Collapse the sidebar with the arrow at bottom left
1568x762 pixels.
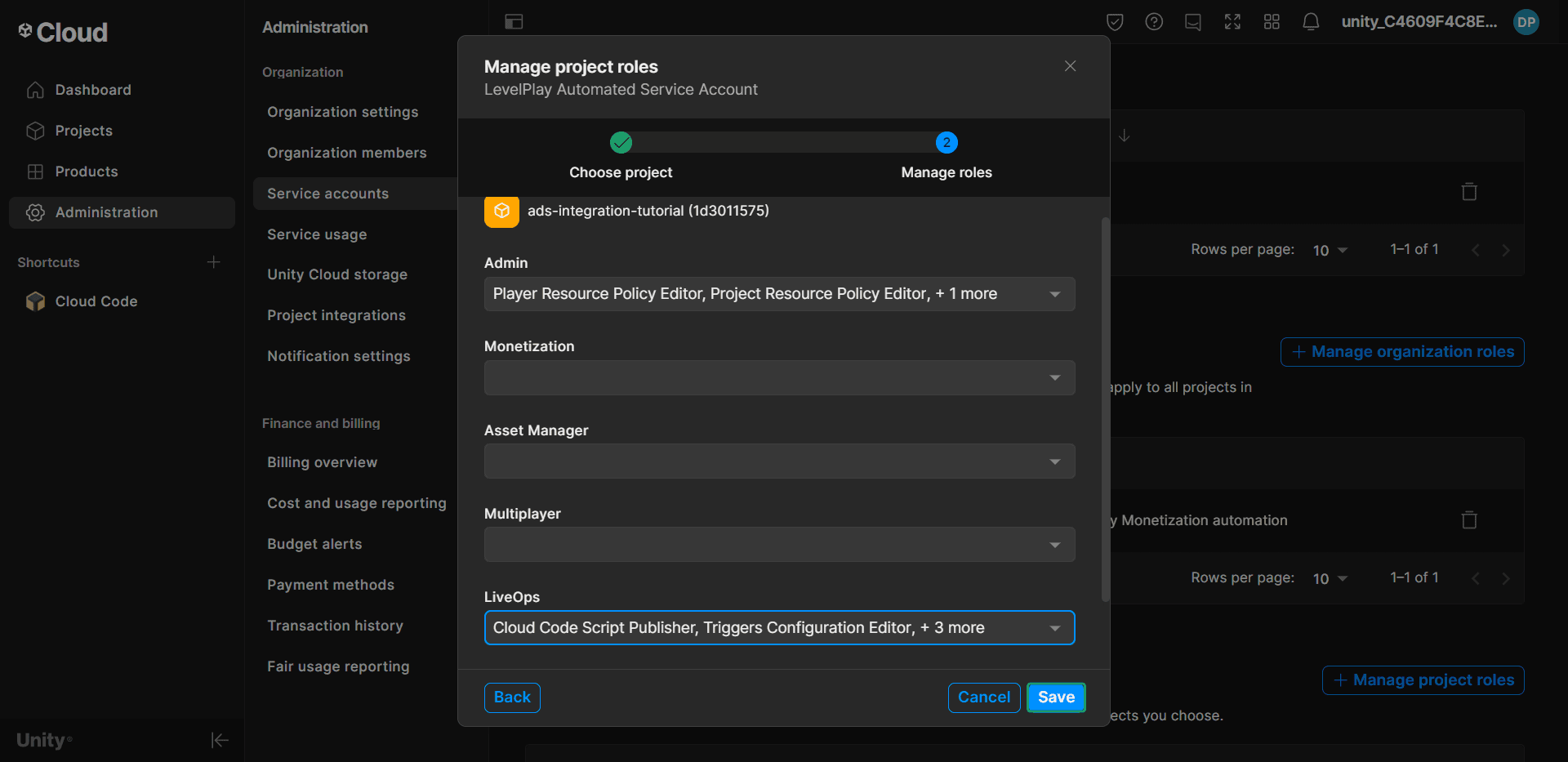[219, 740]
